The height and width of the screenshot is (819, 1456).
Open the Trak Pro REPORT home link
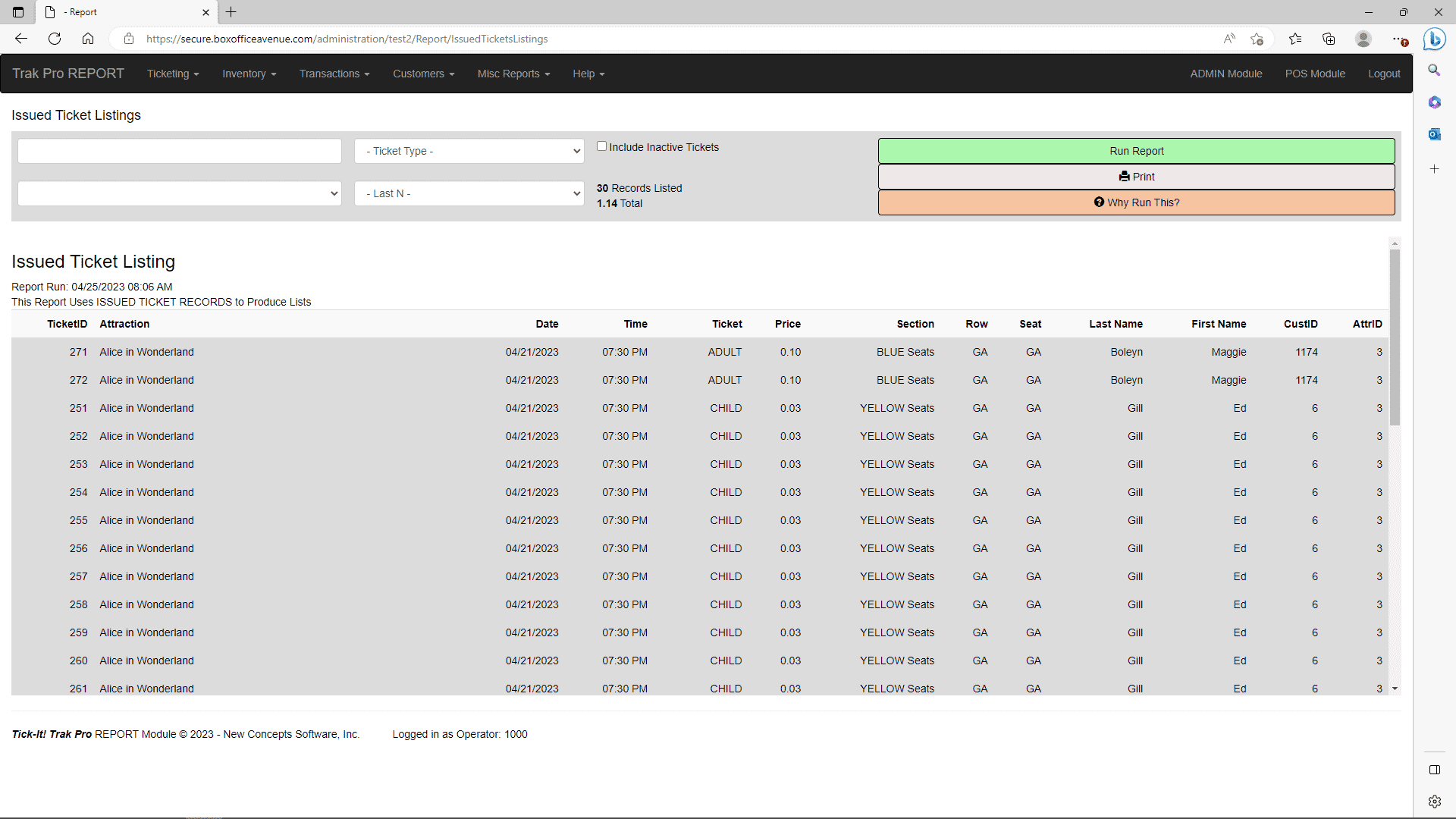pyautogui.click(x=67, y=74)
